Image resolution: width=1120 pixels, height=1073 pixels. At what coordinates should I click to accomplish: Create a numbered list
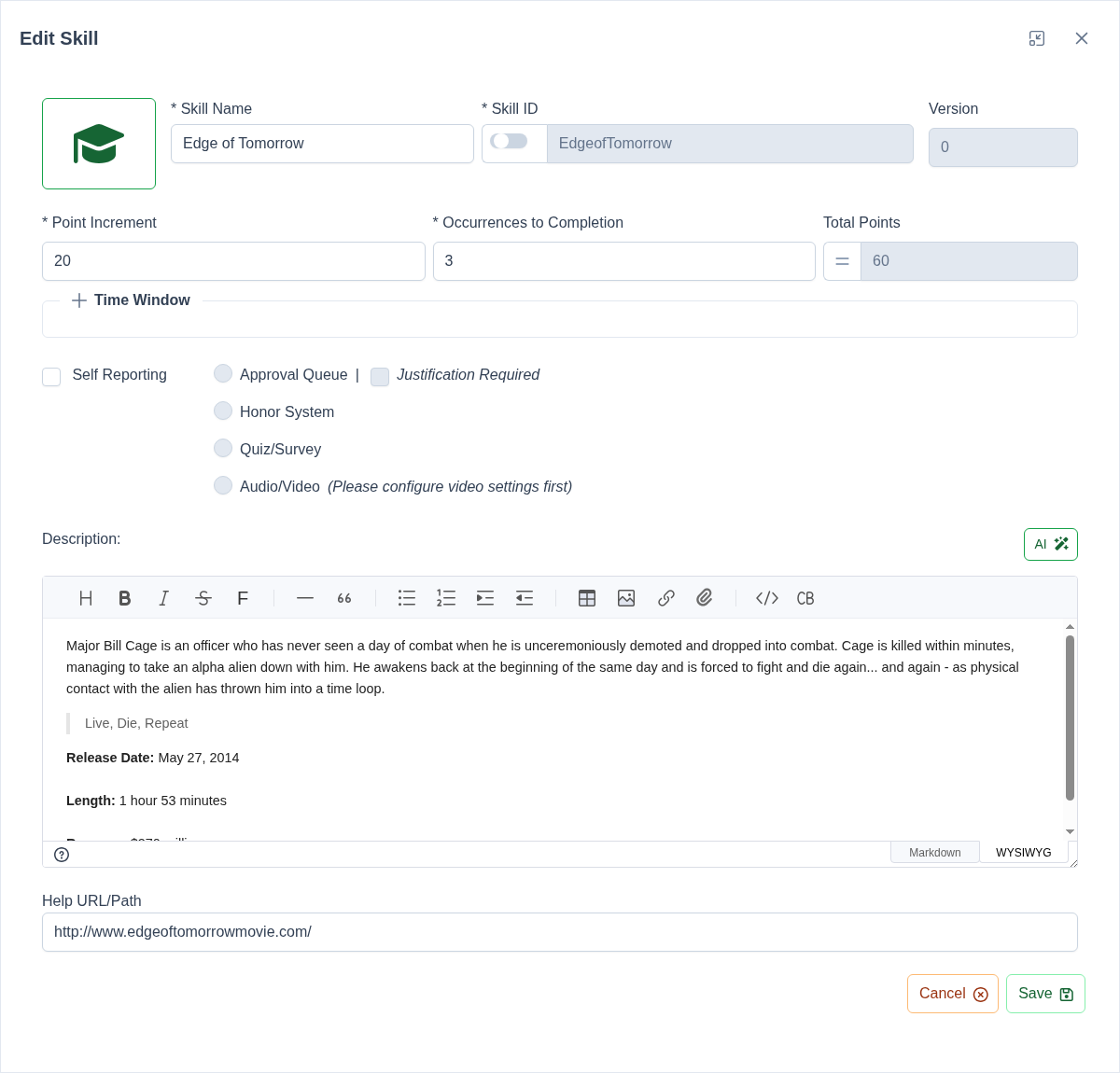[446, 598]
